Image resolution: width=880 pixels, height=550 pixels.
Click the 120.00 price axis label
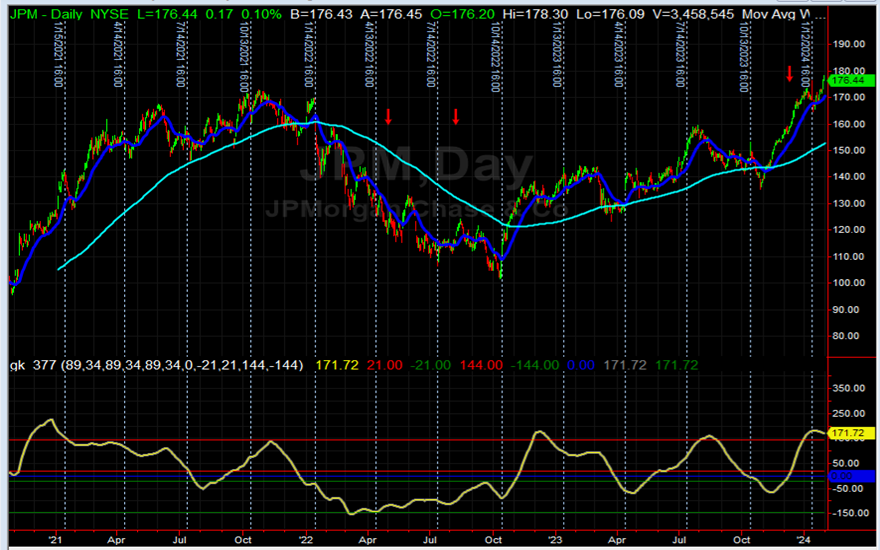tap(849, 230)
